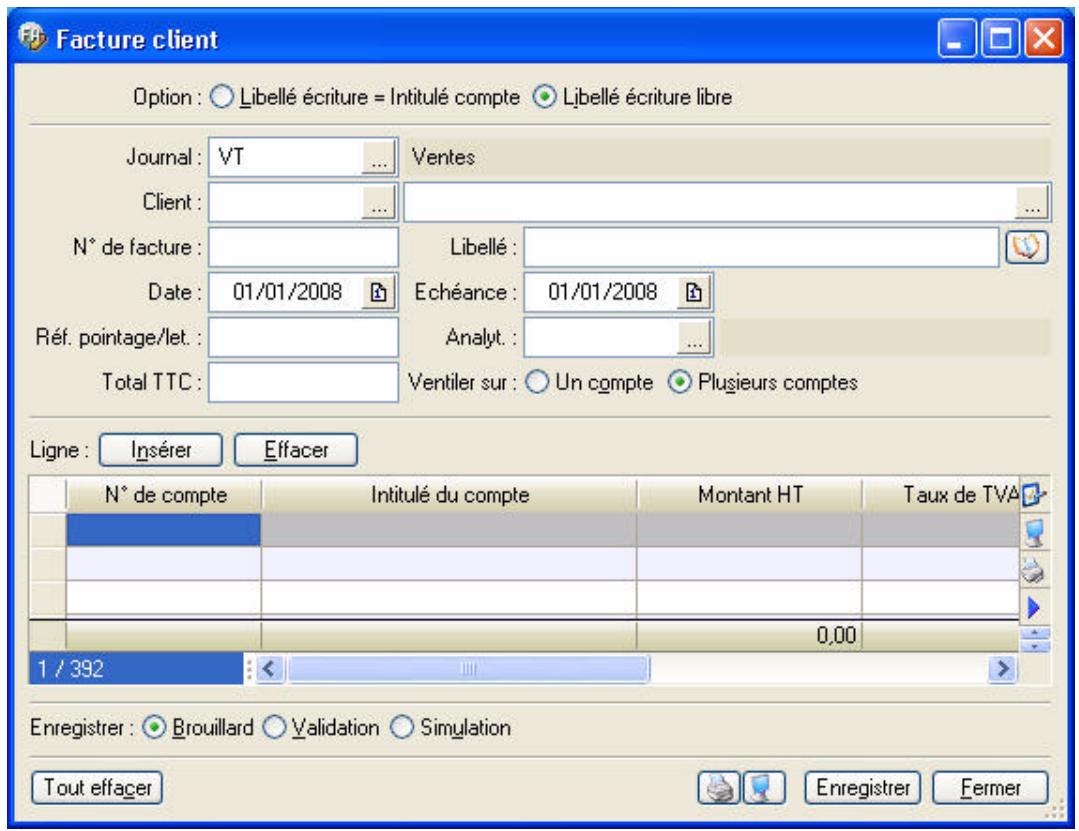Image resolution: width=1079 pixels, height=831 pixels.
Task: Click the grid preview monitor icon
Action: pos(1034,533)
